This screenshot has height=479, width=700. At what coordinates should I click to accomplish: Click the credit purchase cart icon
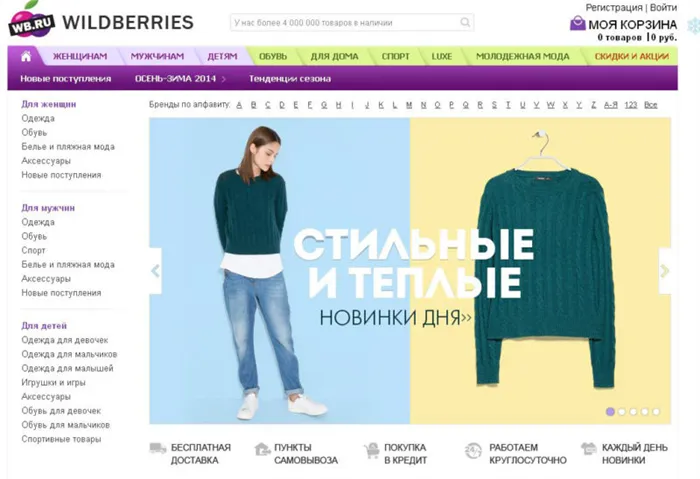tap(371, 450)
